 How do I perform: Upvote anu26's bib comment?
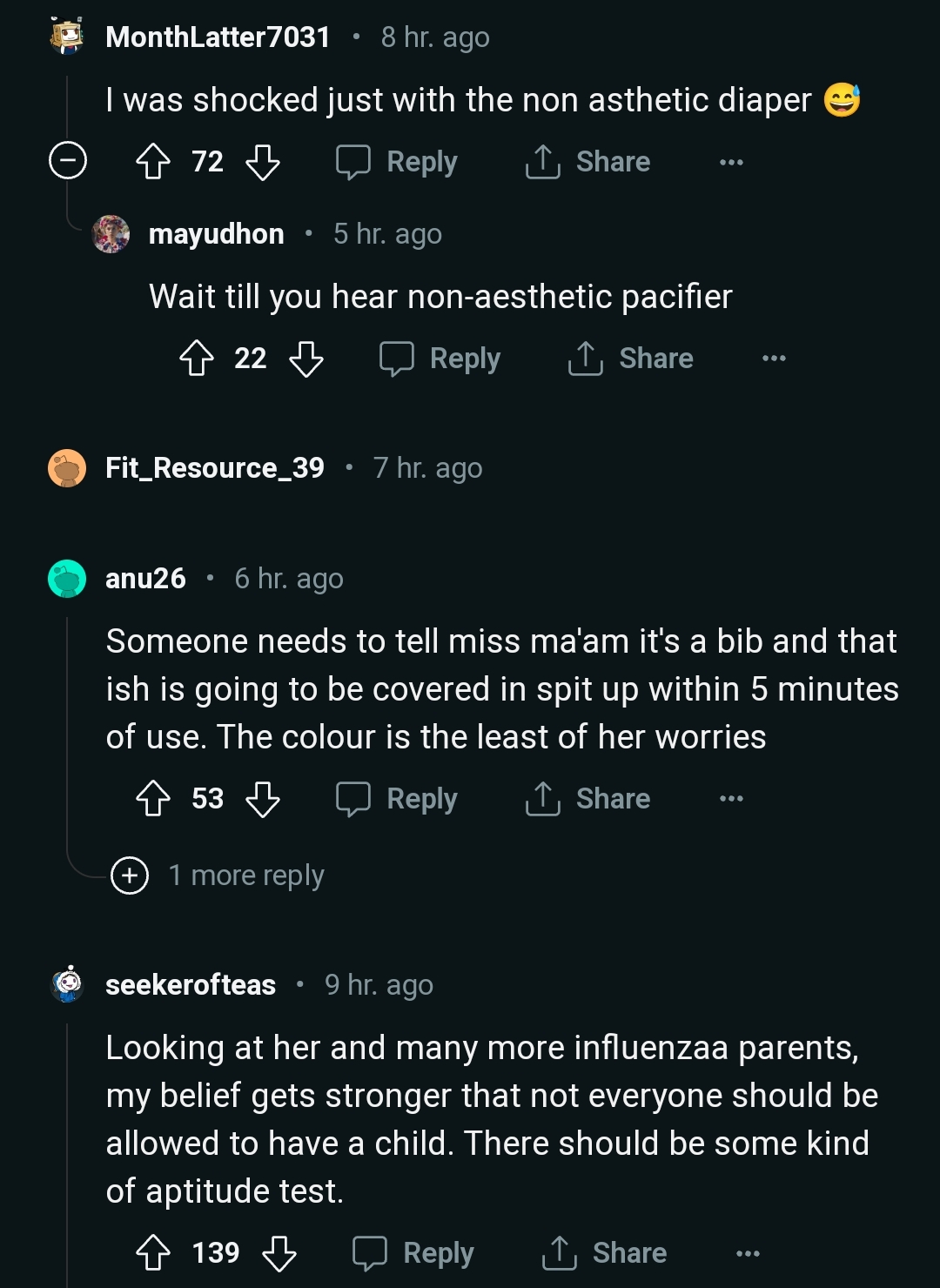tap(154, 799)
